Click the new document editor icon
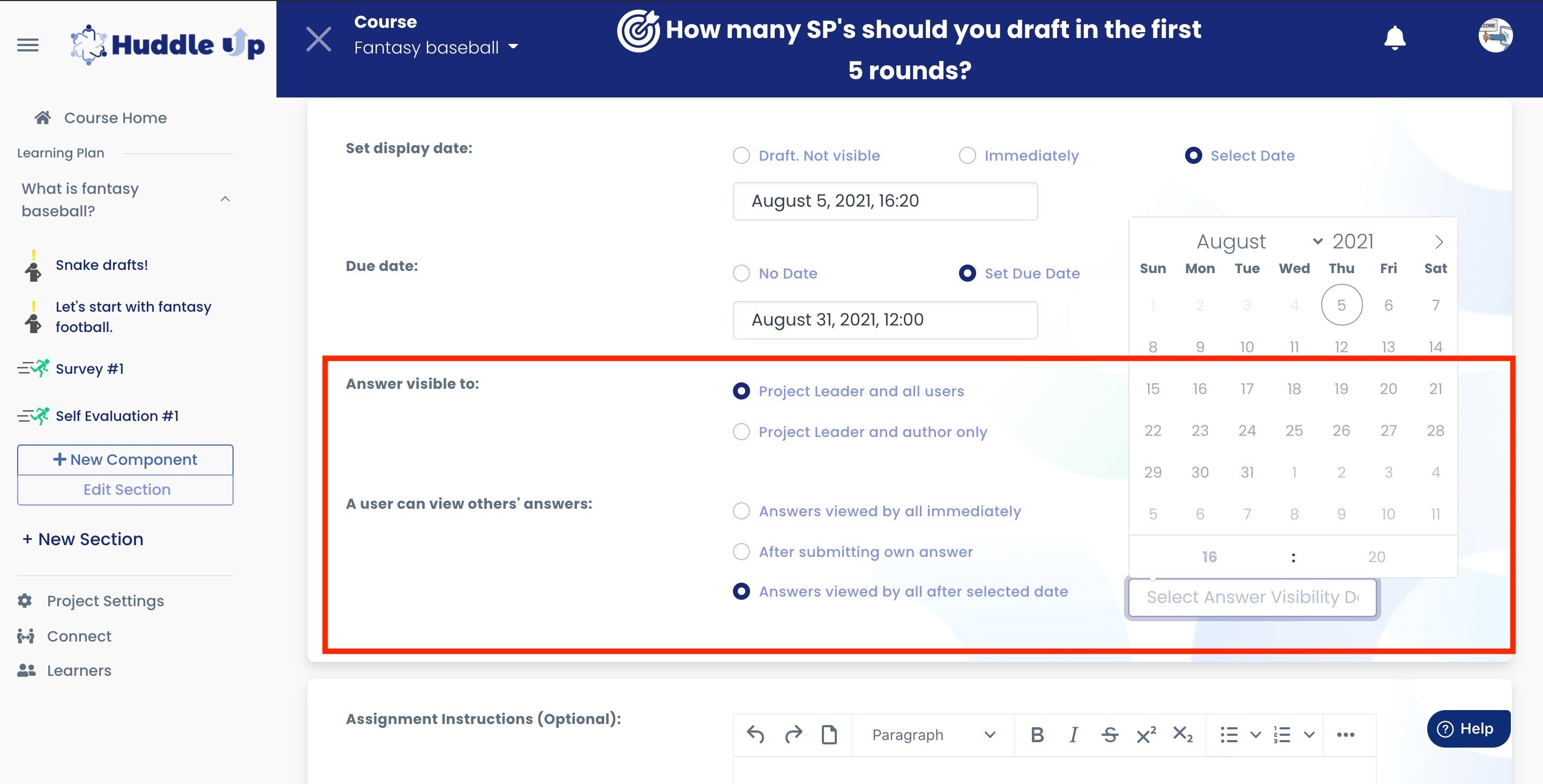Screen dimensions: 1543x784 tap(829, 734)
